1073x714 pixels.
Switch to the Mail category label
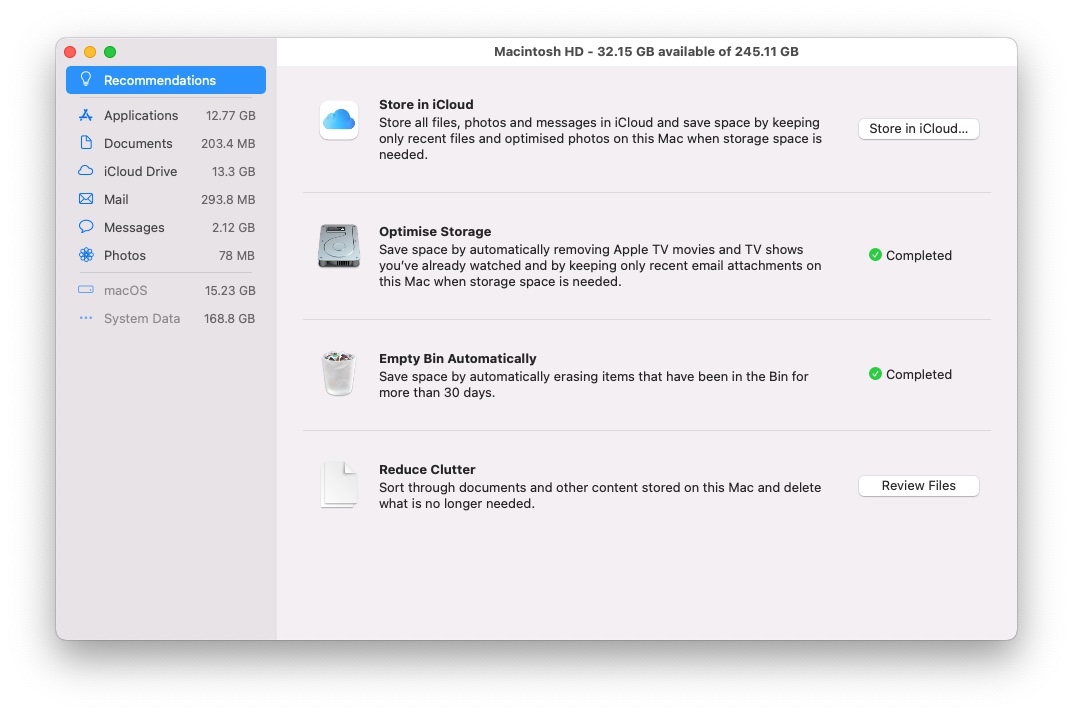pyautogui.click(x=116, y=200)
